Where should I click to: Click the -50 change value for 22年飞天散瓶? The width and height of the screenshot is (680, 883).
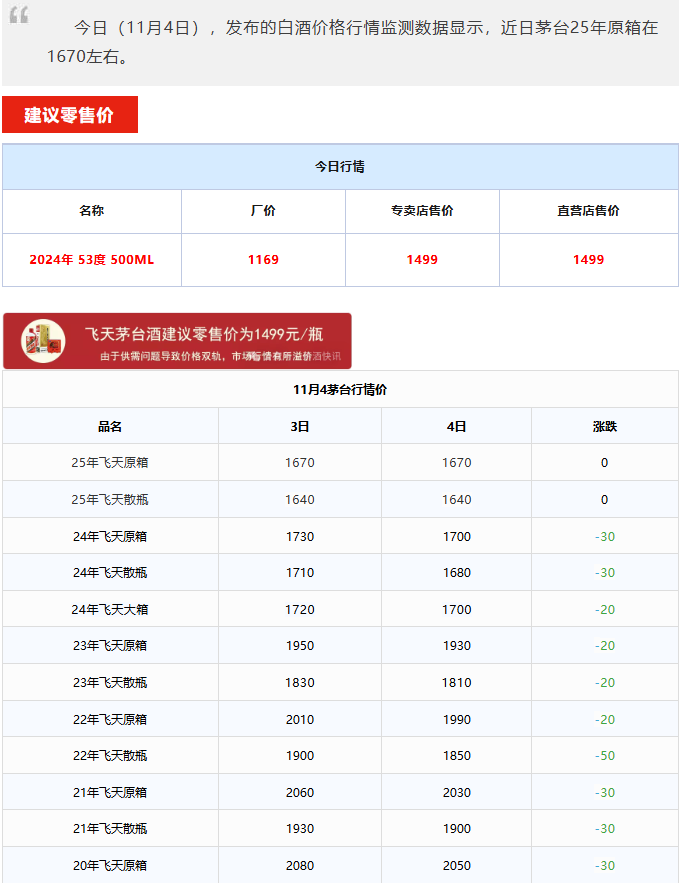604,756
